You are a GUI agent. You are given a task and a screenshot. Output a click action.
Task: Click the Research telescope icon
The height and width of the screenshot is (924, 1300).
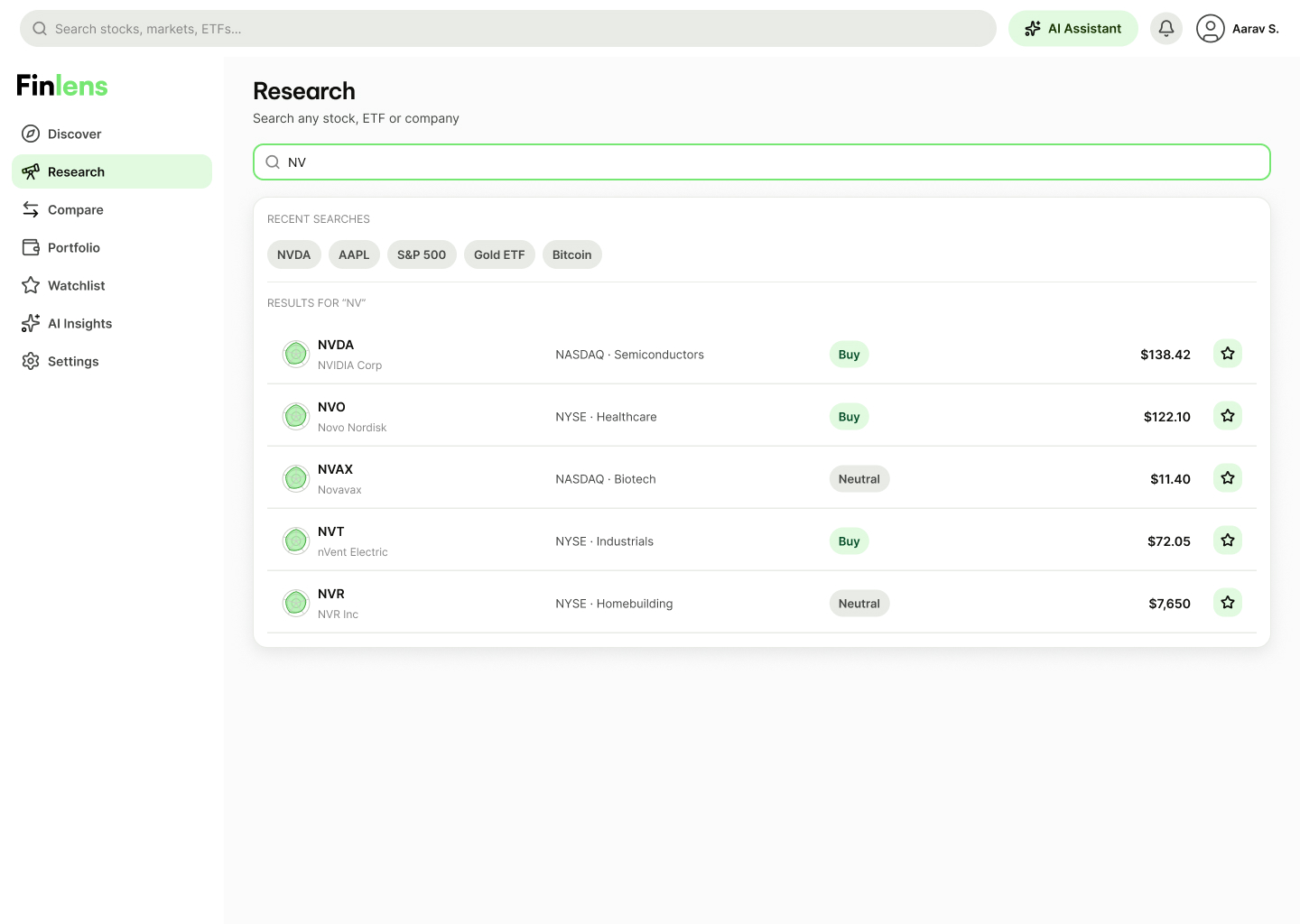(x=31, y=171)
